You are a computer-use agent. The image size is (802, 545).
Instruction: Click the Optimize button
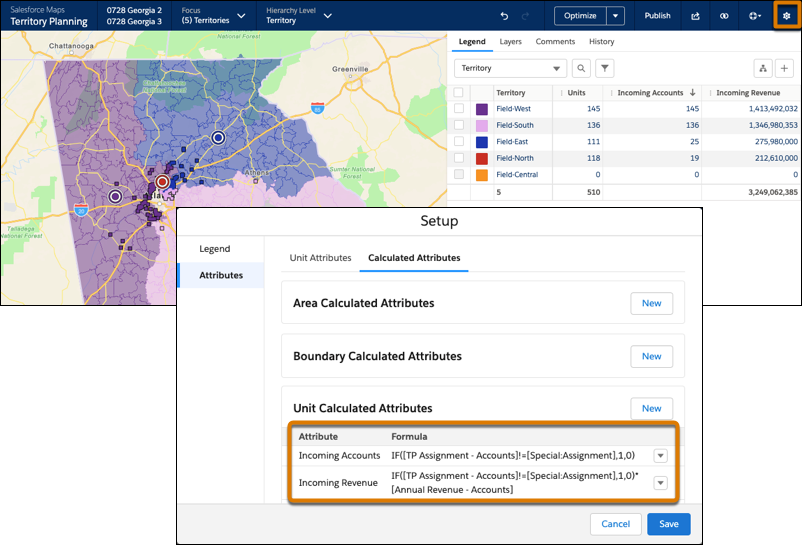pyautogui.click(x=580, y=16)
